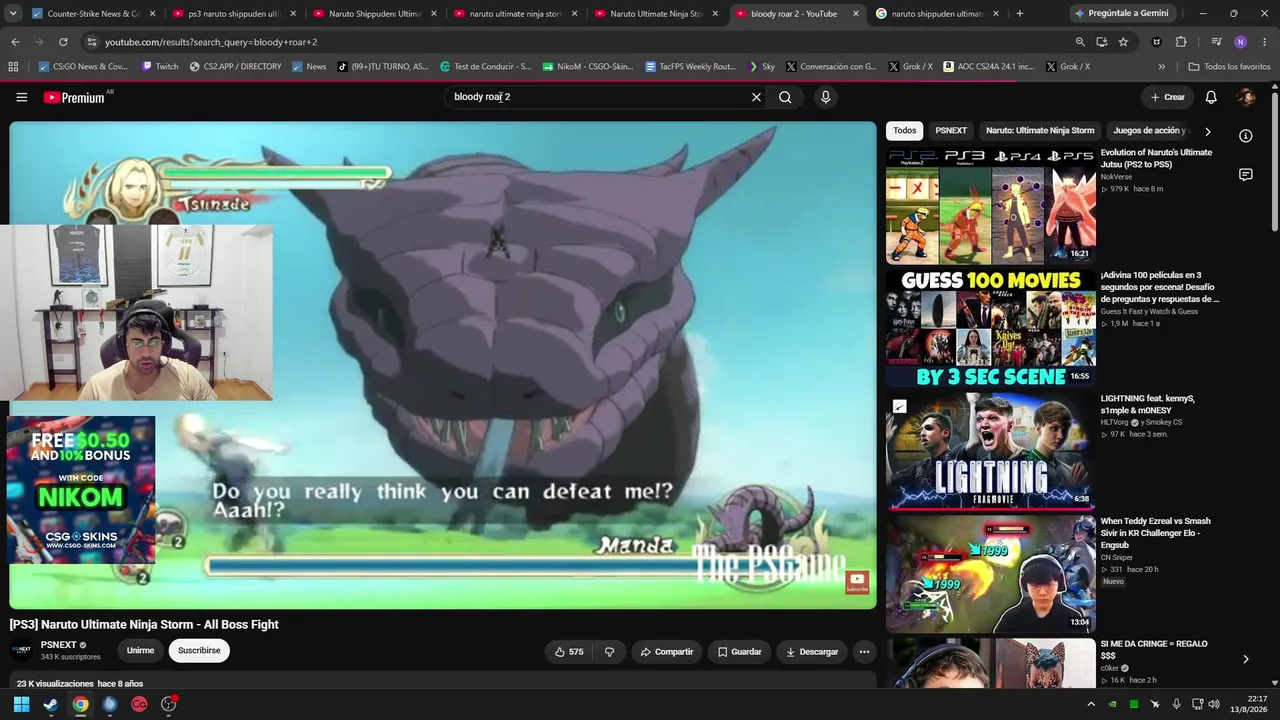Image resolution: width=1280 pixels, height=720 pixels.
Task: Click the subscribe watermark in video corner
Action: point(857,581)
